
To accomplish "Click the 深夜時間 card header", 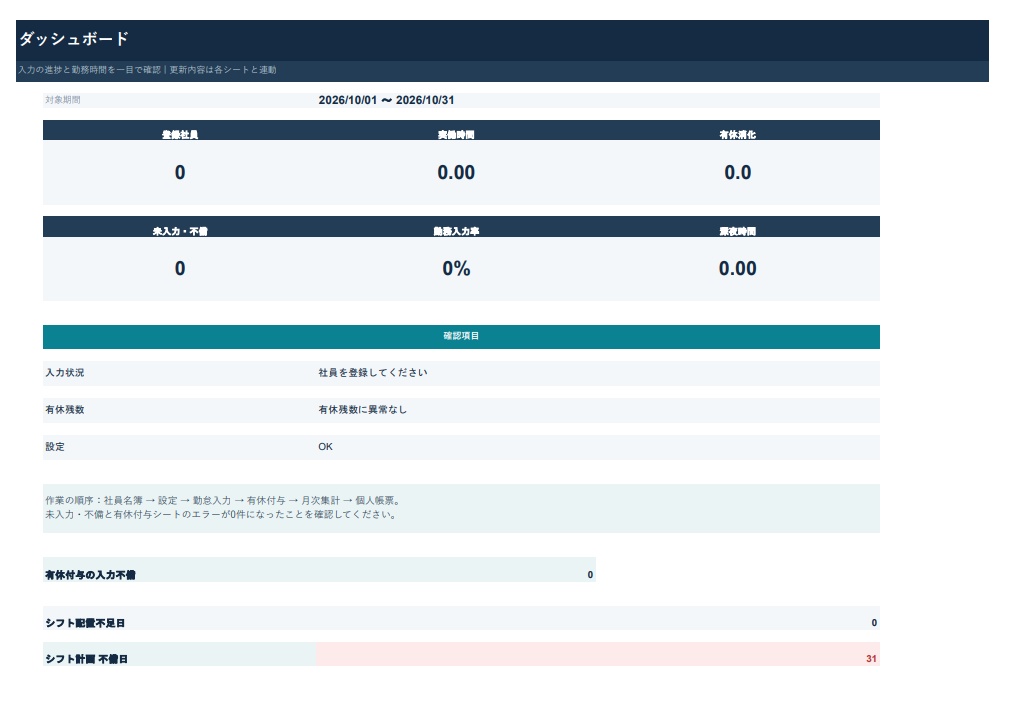I will (737, 231).
